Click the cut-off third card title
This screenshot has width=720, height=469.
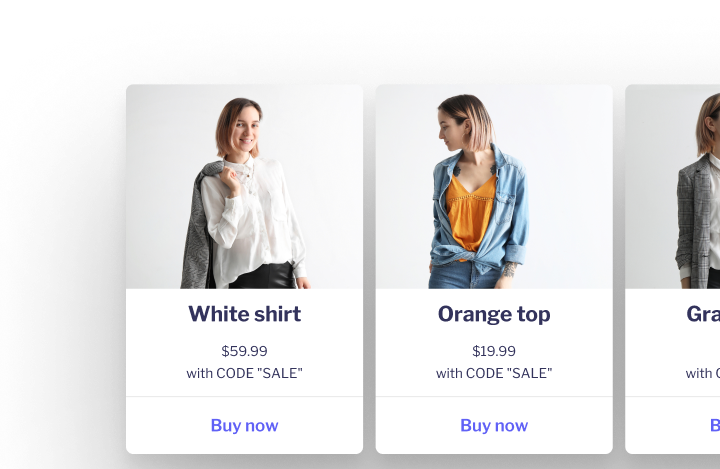[x=703, y=314]
